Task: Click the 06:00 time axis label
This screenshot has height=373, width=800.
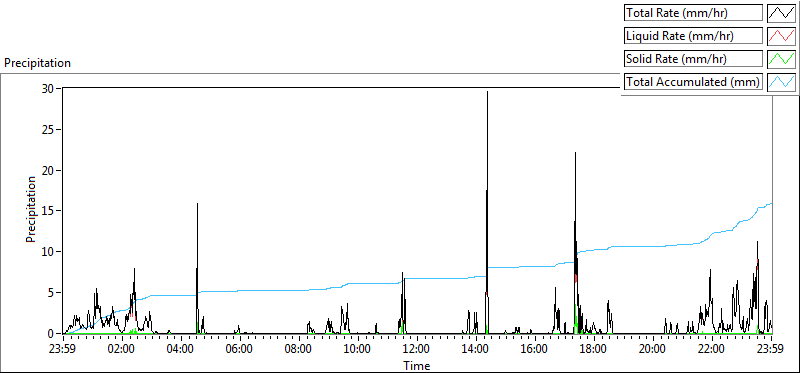Action: tap(240, 350)
